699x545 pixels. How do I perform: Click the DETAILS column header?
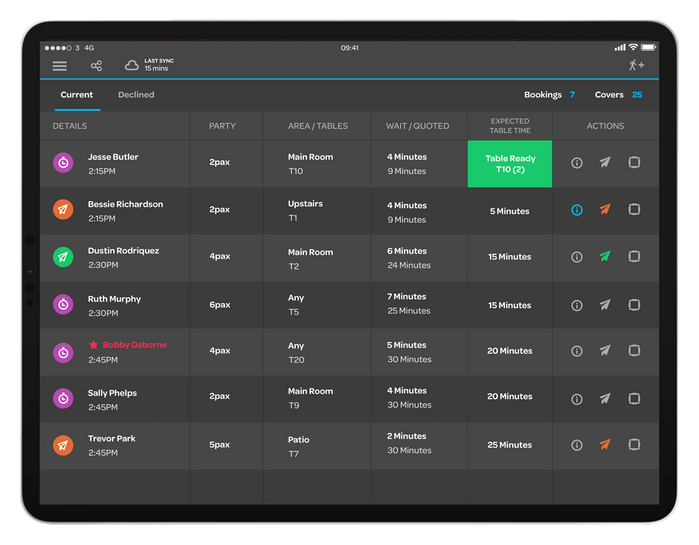(70, 126)
